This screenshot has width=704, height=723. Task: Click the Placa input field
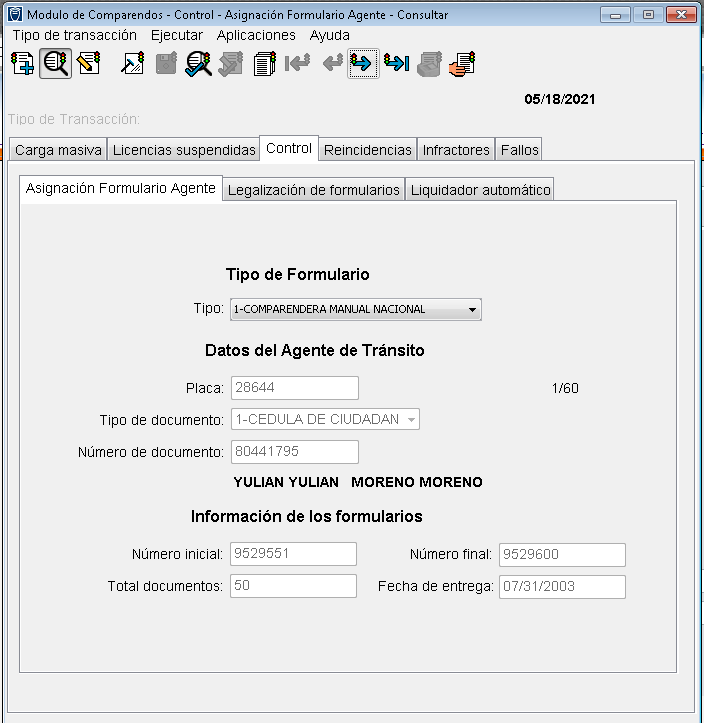(x=294, y=388)
